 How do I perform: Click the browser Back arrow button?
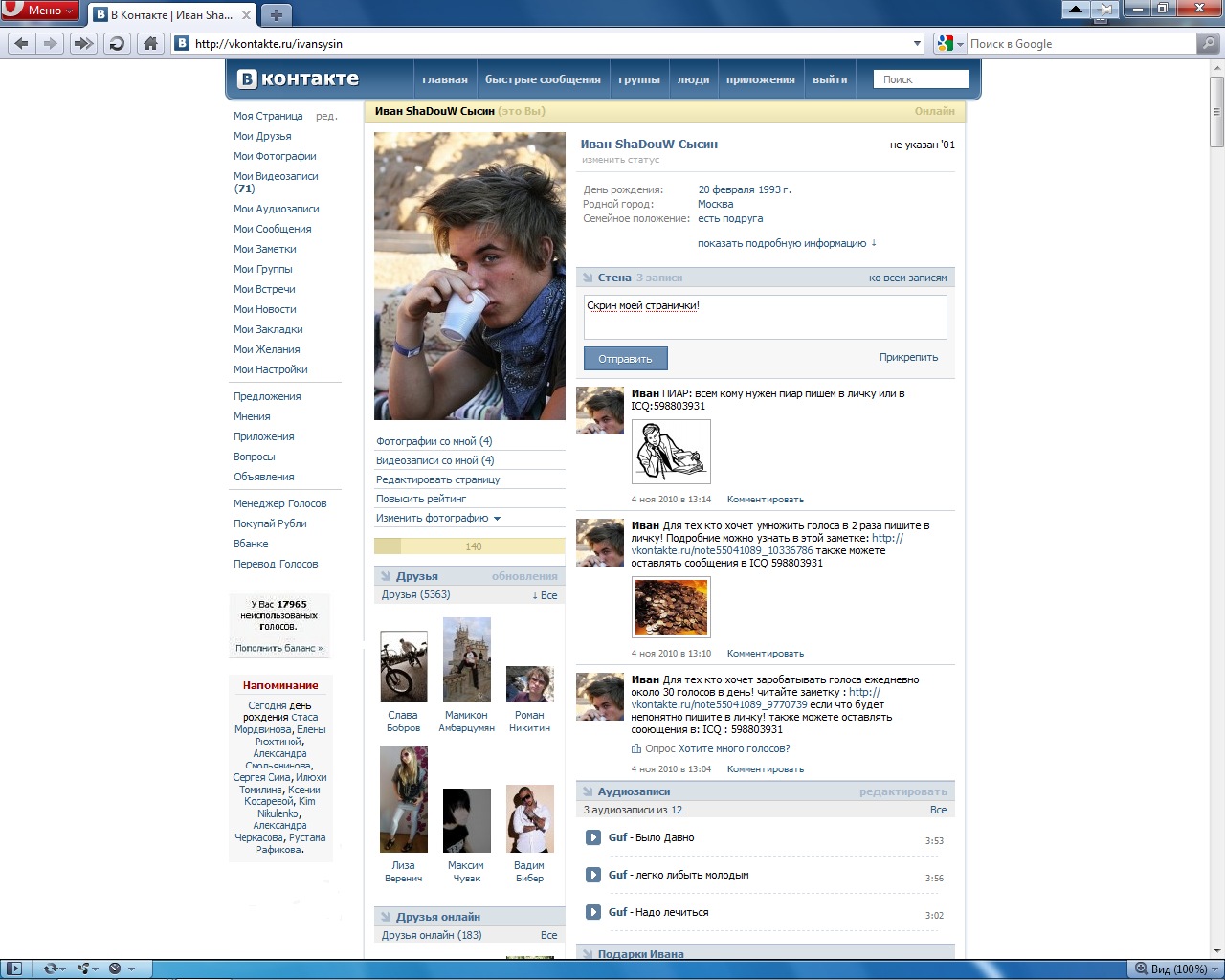tap(21, 43)
